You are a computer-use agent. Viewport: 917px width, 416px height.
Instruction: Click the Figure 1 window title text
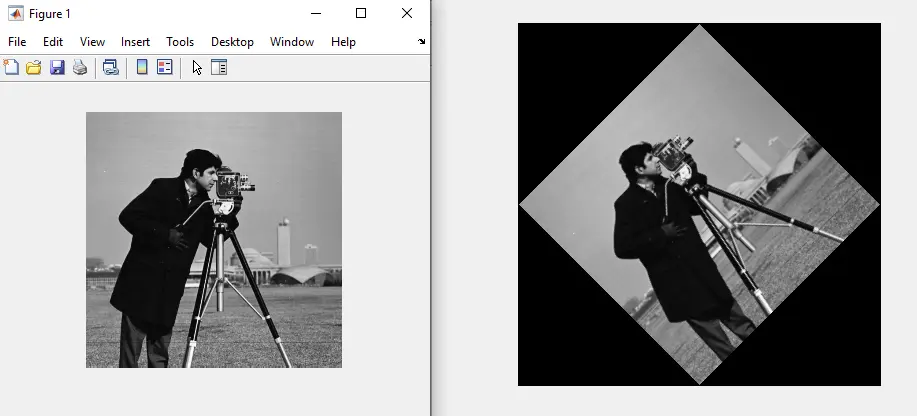[50, 14]
